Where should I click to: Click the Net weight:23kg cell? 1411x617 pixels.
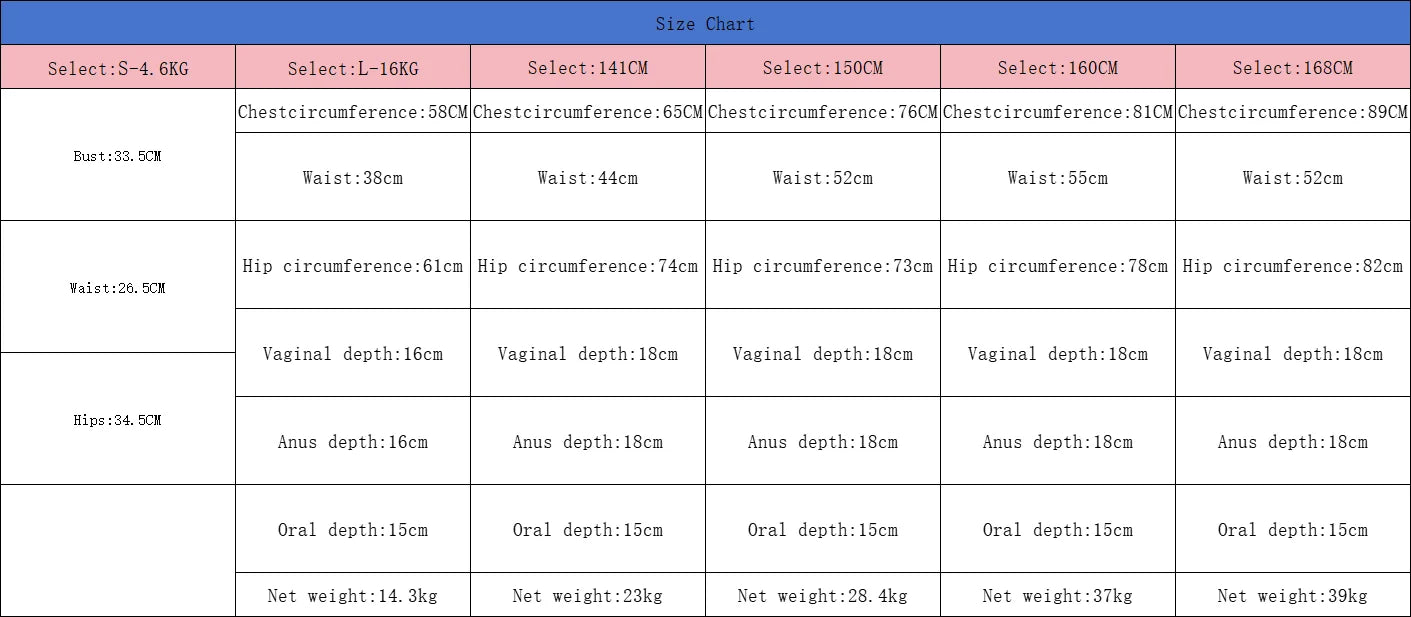click(x=588, y=596)
